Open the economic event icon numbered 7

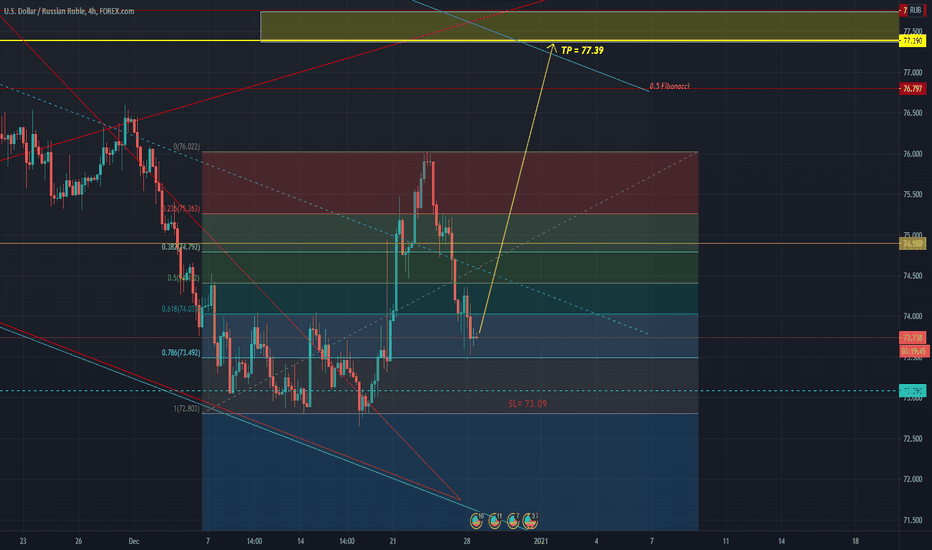(513, 521)
